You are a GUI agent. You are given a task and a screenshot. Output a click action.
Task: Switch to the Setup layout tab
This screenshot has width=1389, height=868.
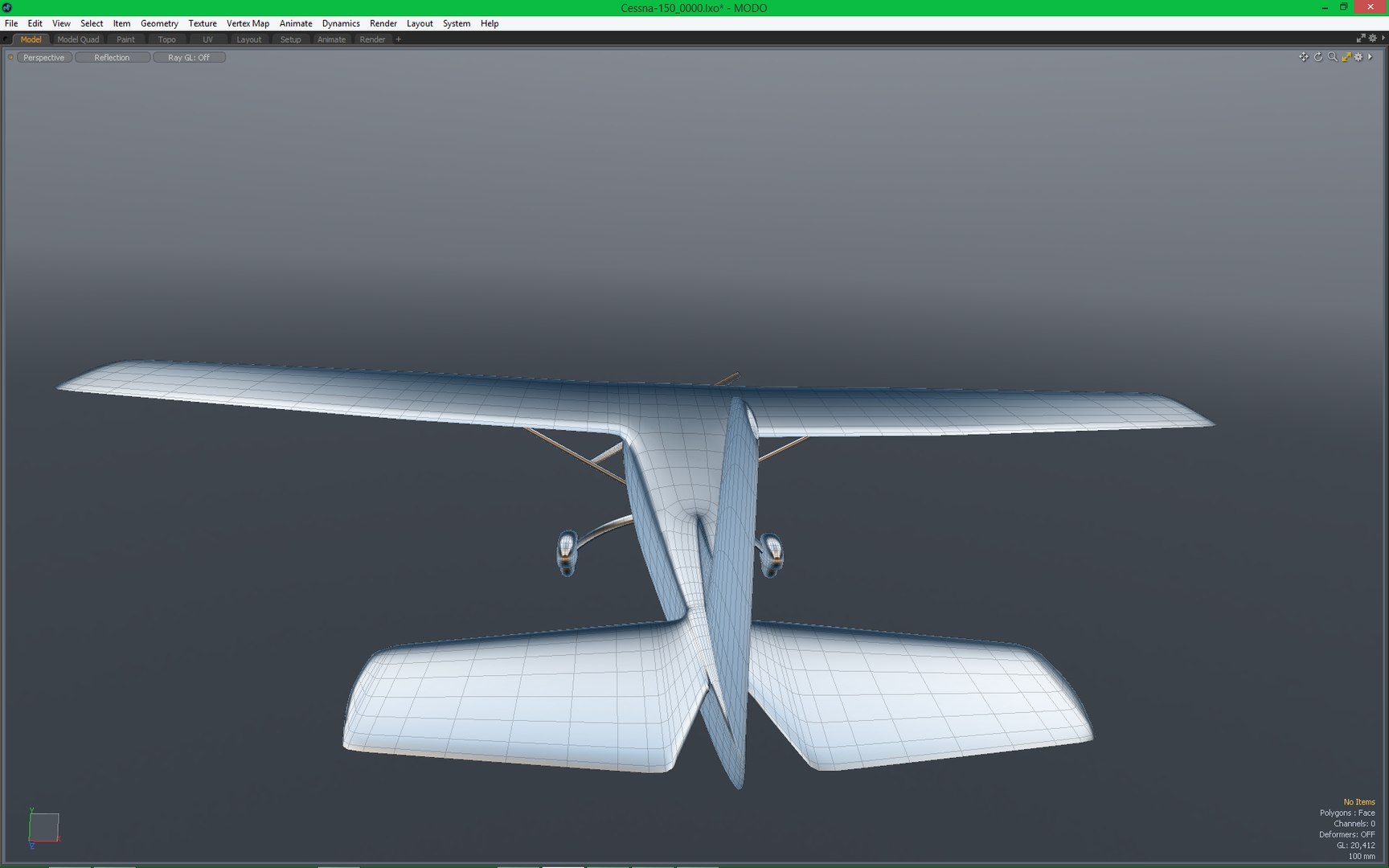[290, 39]
